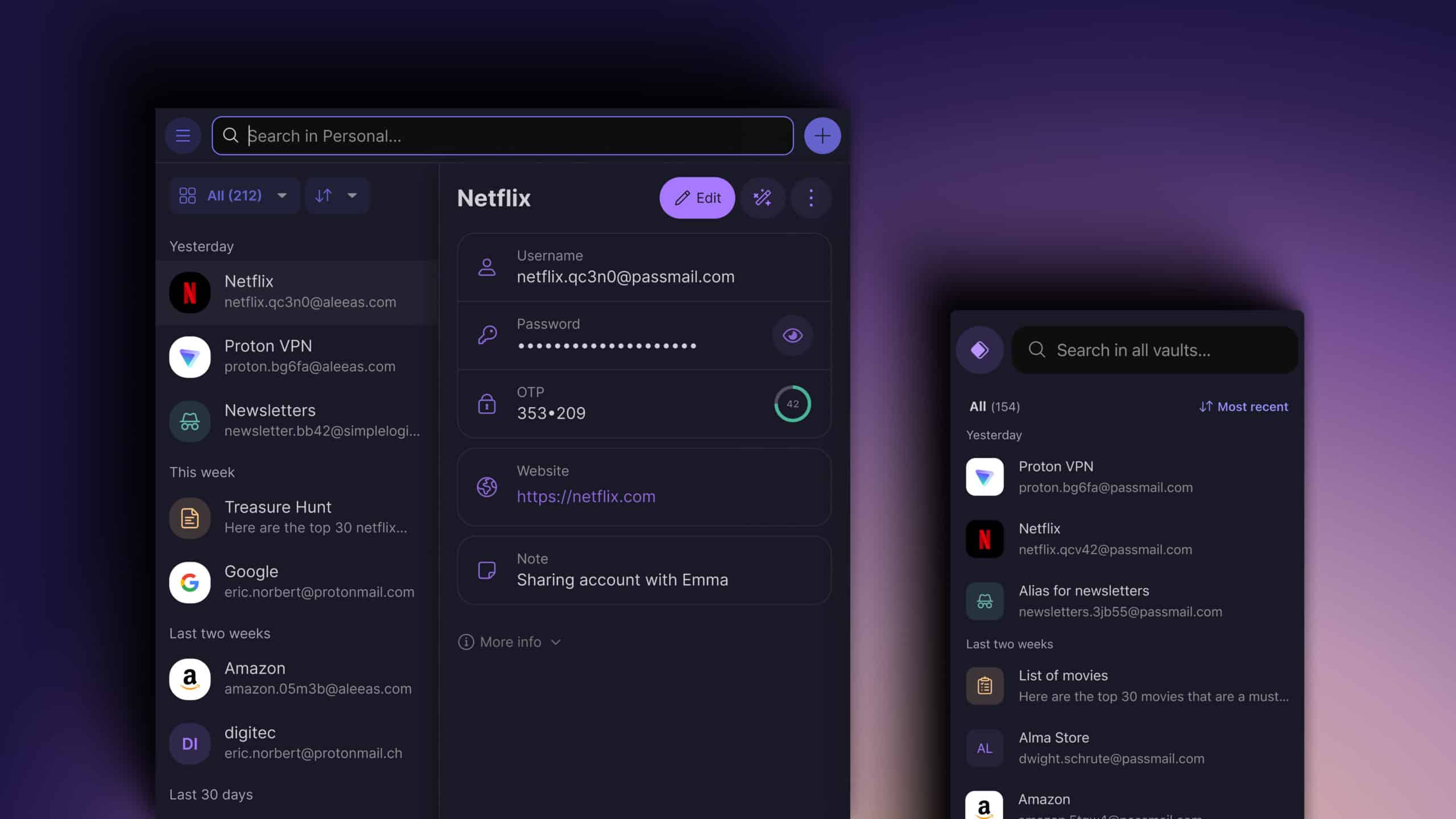Open the Most recent sort dropdown
This screenshot has width=1456, height=819.
tap(1243, 406)
